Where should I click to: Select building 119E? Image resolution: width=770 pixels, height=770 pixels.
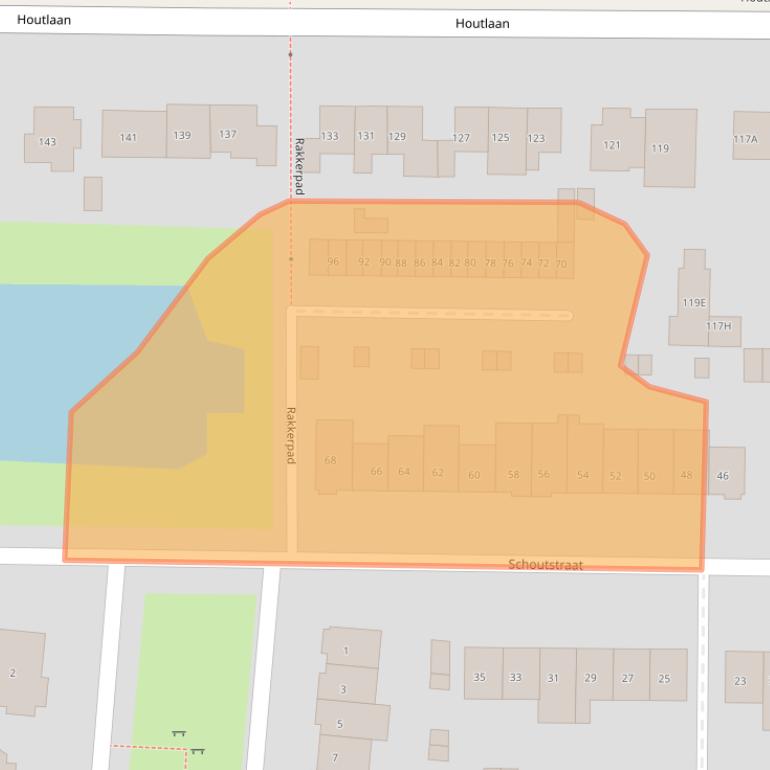[693, 302]
